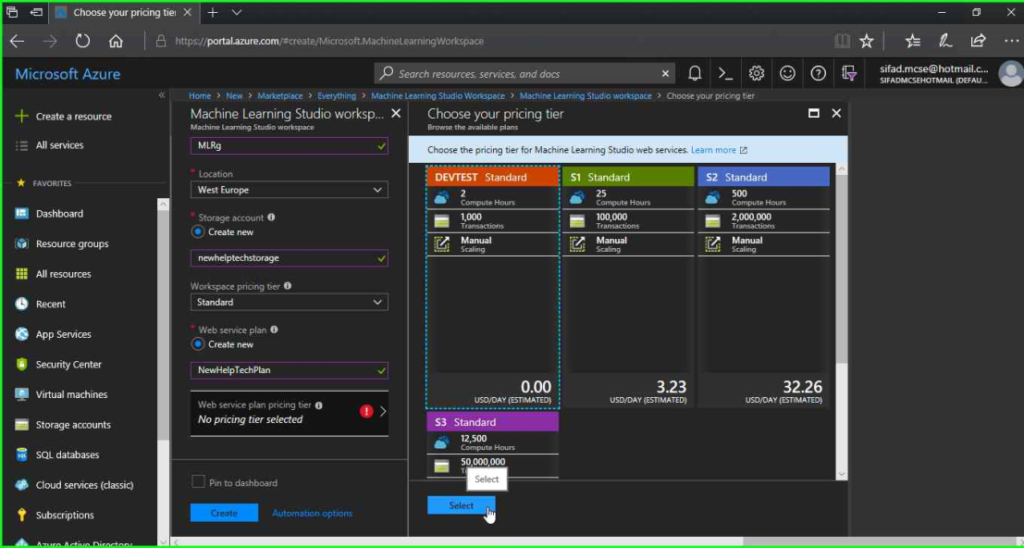The image size is (1024, 548).
Task: Open browser share icon
Action: tap(978, 40)
